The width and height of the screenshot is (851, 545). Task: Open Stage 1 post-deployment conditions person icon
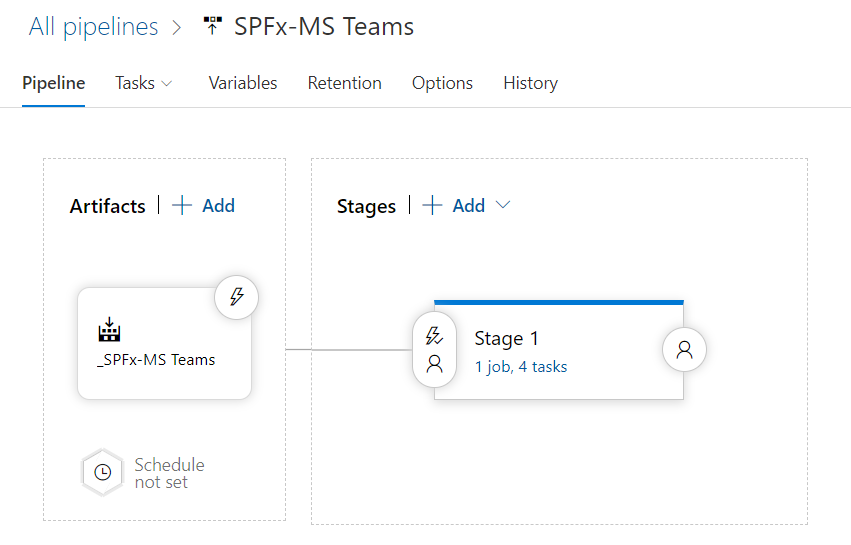(x=684, y=350)
